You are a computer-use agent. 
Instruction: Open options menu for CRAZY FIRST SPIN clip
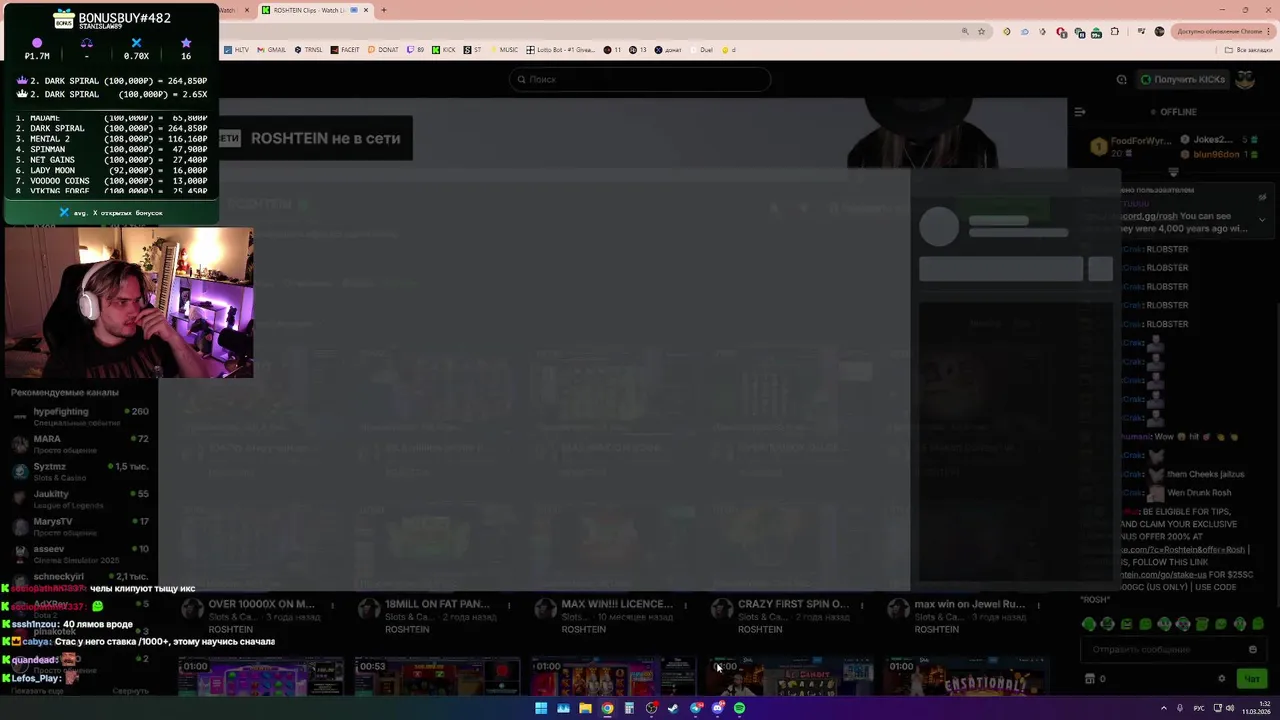tap(861, 605)
